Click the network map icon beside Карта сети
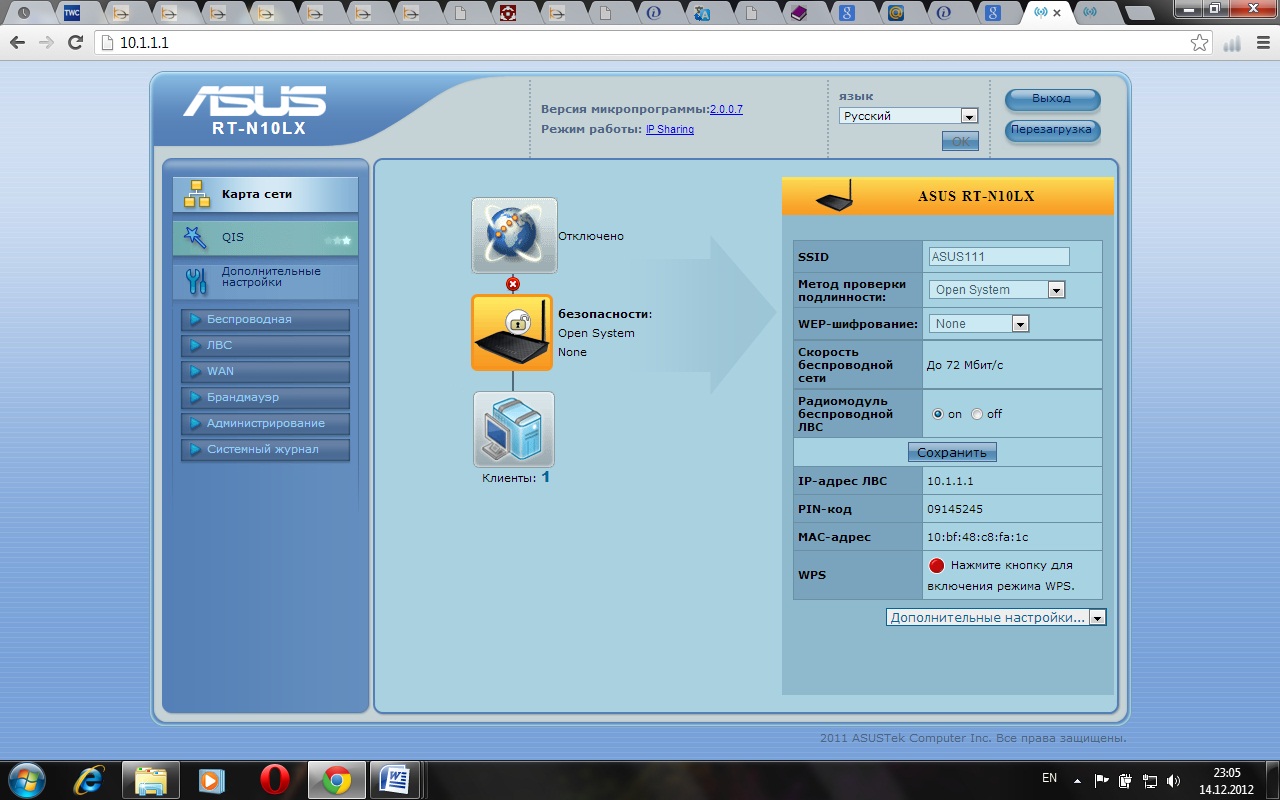Image resolution: width=1280 pixels, height=800 pixels. [197, 194]
